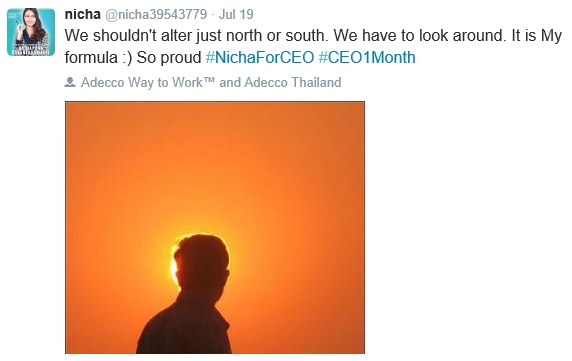Click the tagged people person icon

[70, 82]
